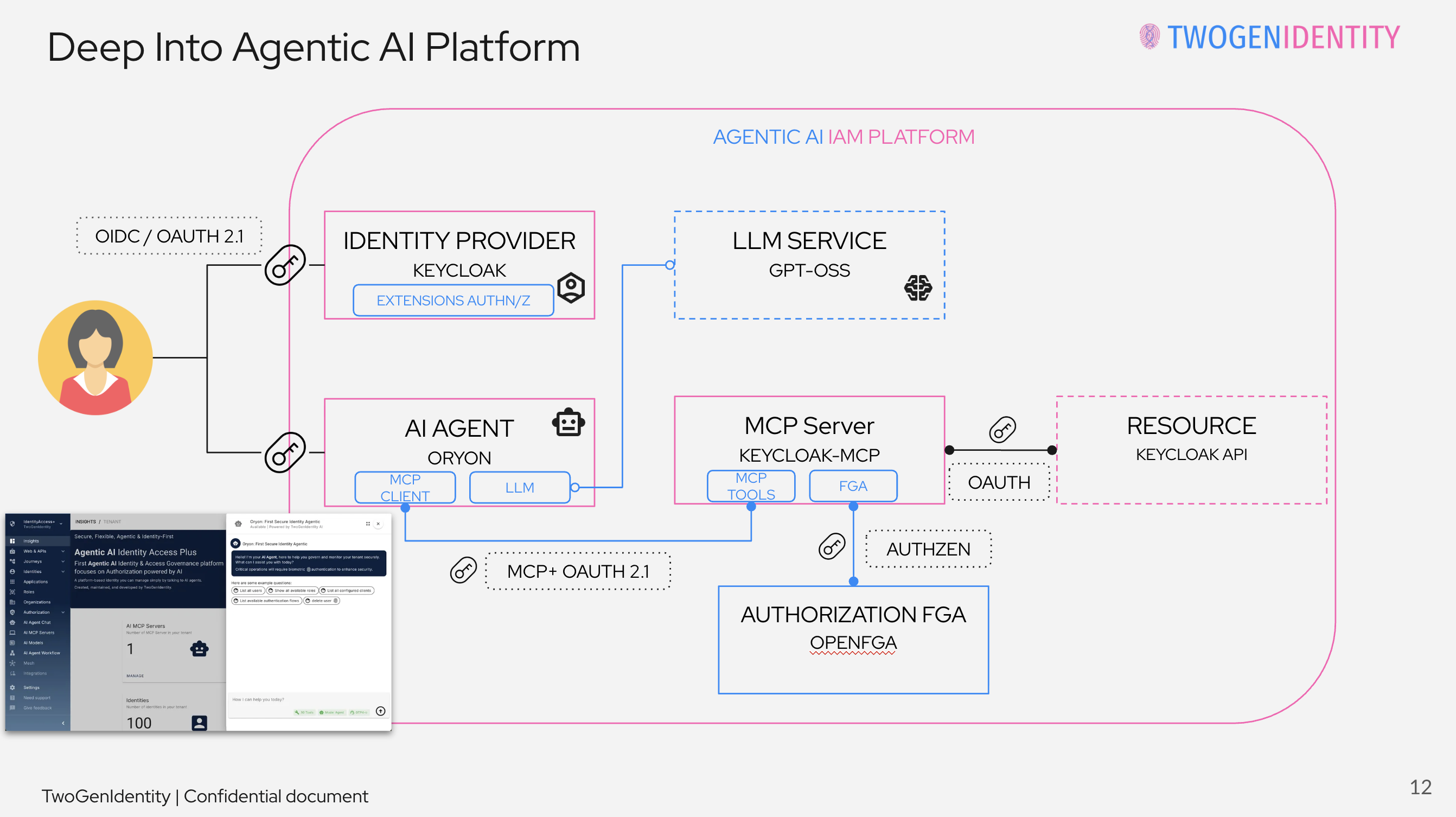The height and width of the screenshot is (817, 1456).
Task: Collapse sidebar using bottom chevron
Action: point(63,723)
